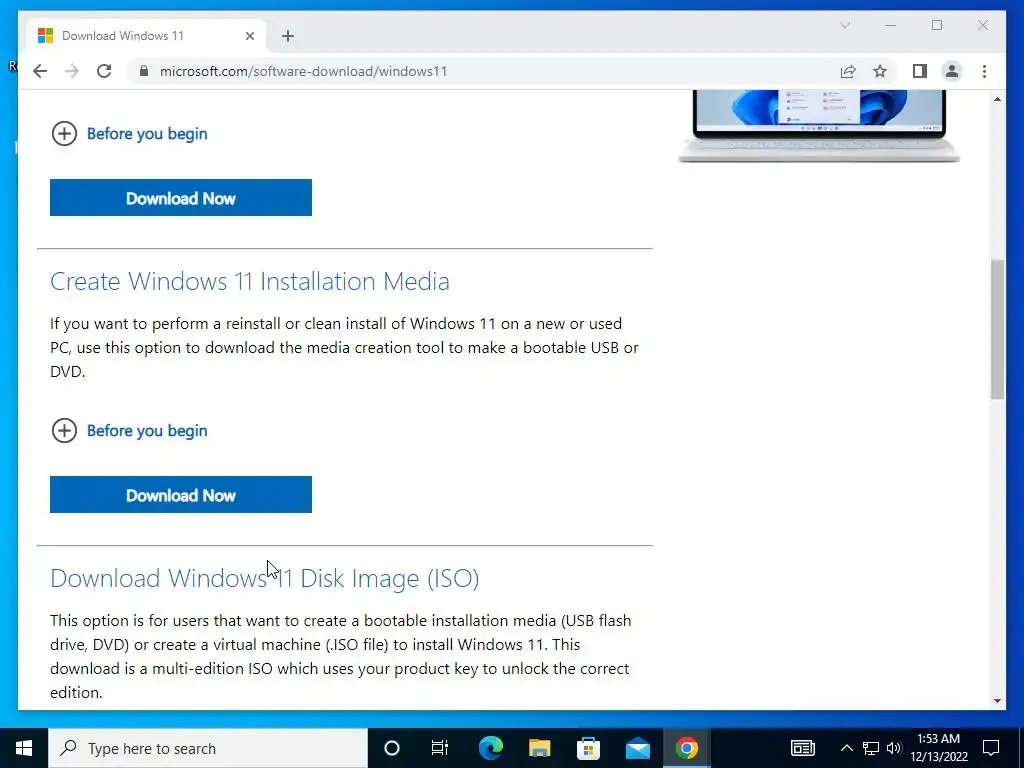Open the Chrome profile avatar

[x=952, y=71]
